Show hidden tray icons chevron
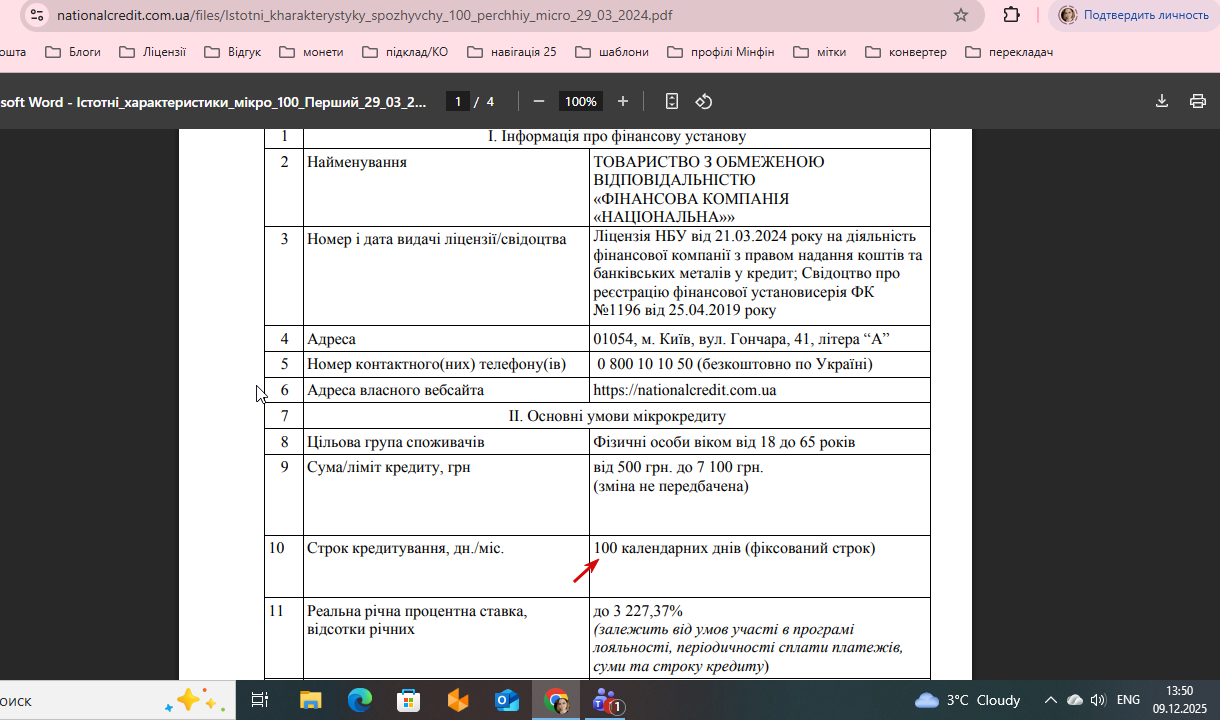 (x=1050, y=700)
